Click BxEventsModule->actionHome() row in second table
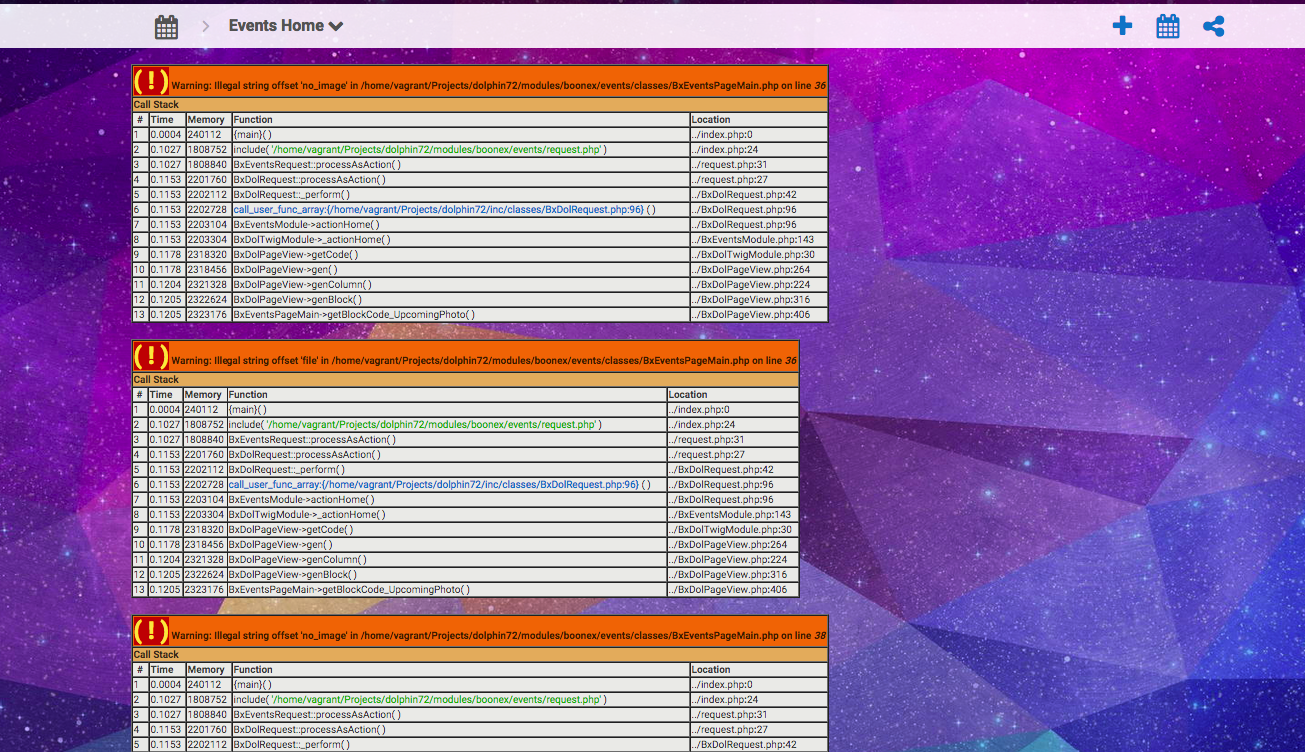 point(301,500)
